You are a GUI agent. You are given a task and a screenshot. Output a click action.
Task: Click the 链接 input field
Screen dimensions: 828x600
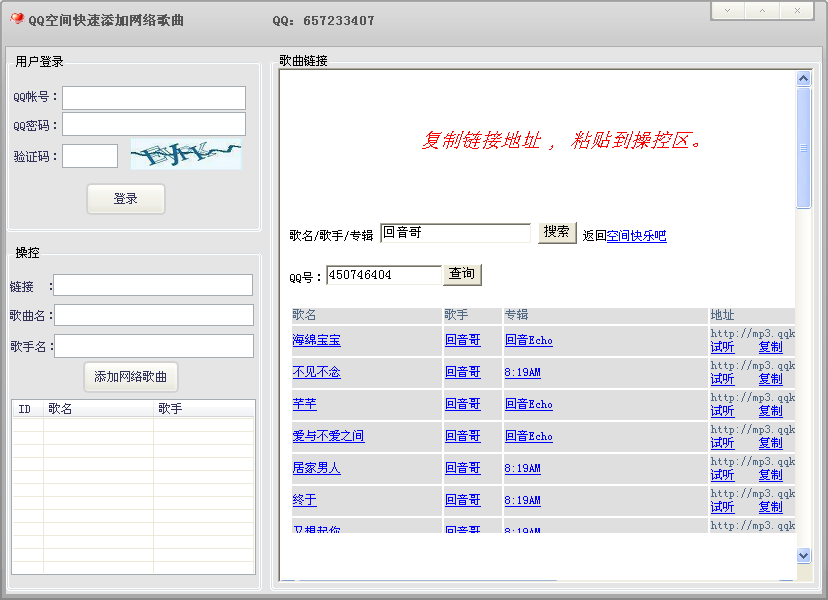(x=153, y=285)
